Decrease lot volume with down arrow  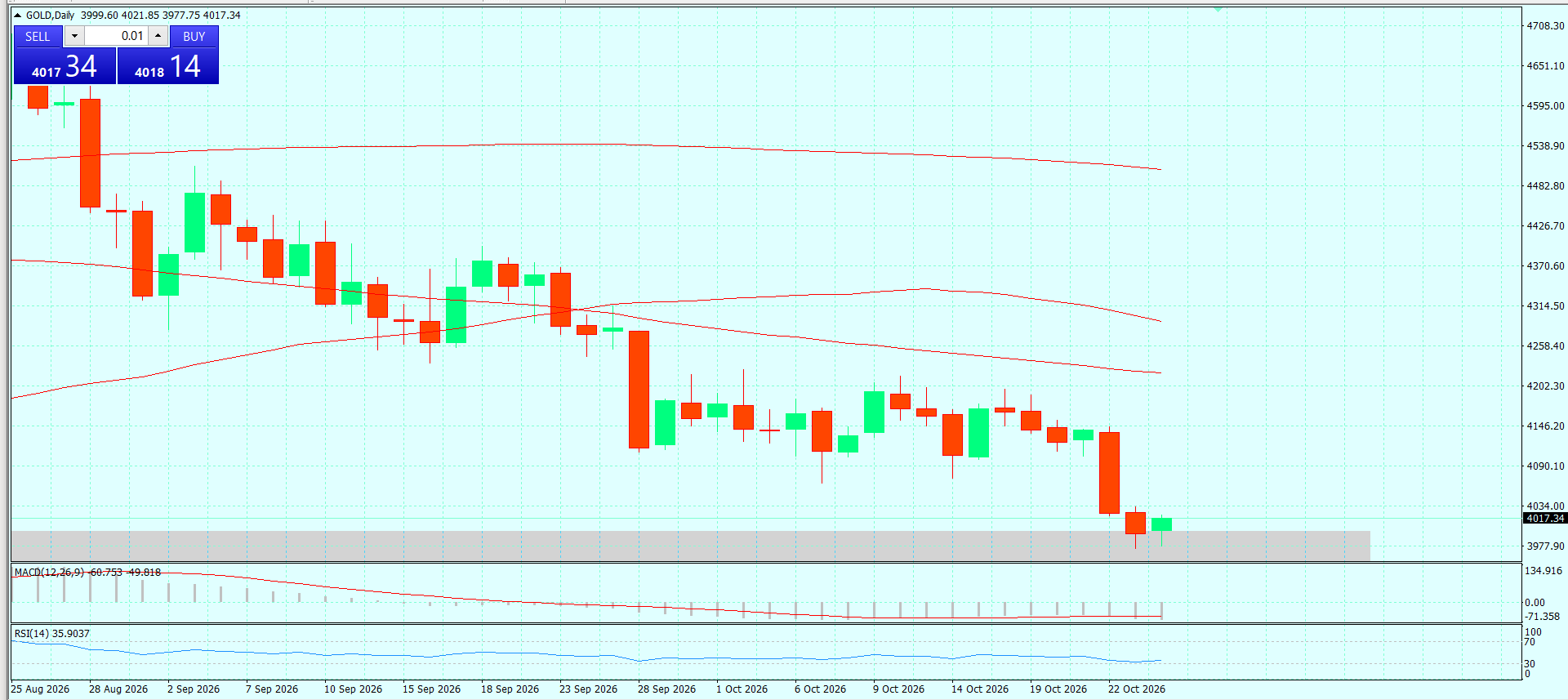74,36
